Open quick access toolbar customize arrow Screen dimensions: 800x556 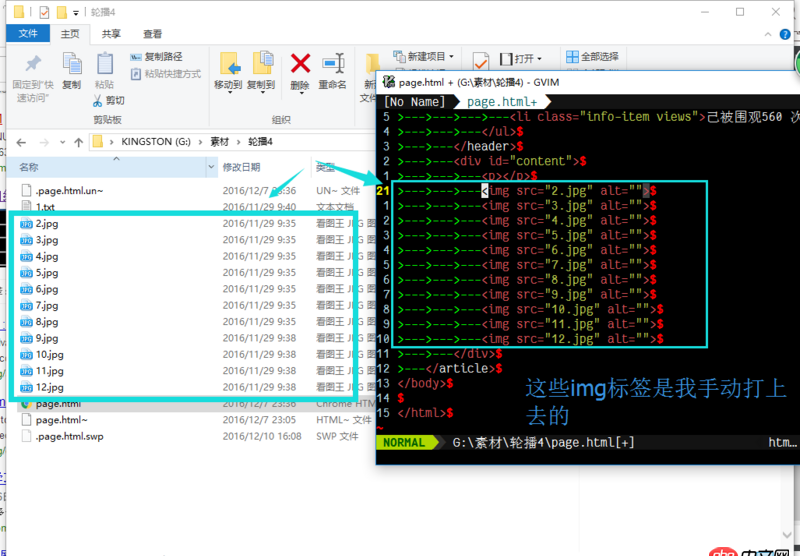click(x=76, y=13)
